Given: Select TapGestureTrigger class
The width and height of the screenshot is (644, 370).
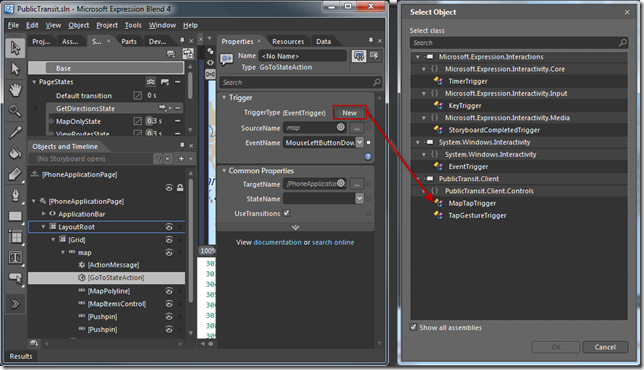Looking at the screenshot, I should [477, 216].
